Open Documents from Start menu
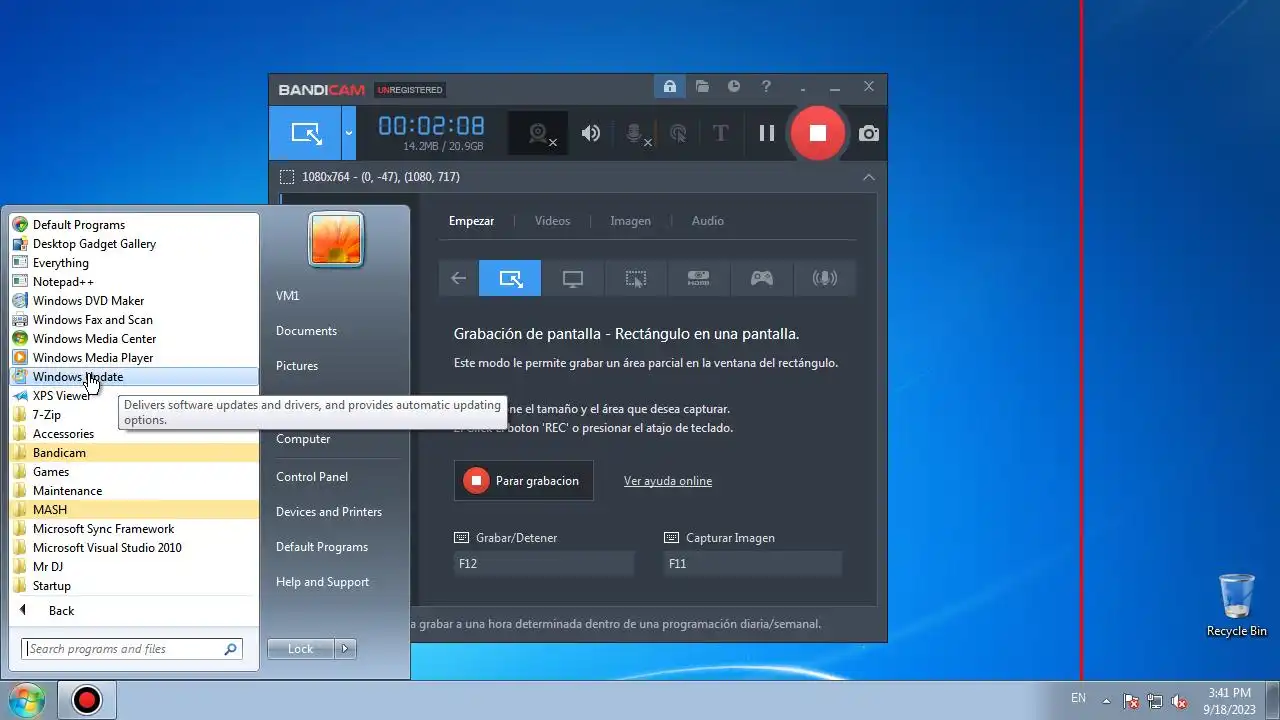 point(306,331)
